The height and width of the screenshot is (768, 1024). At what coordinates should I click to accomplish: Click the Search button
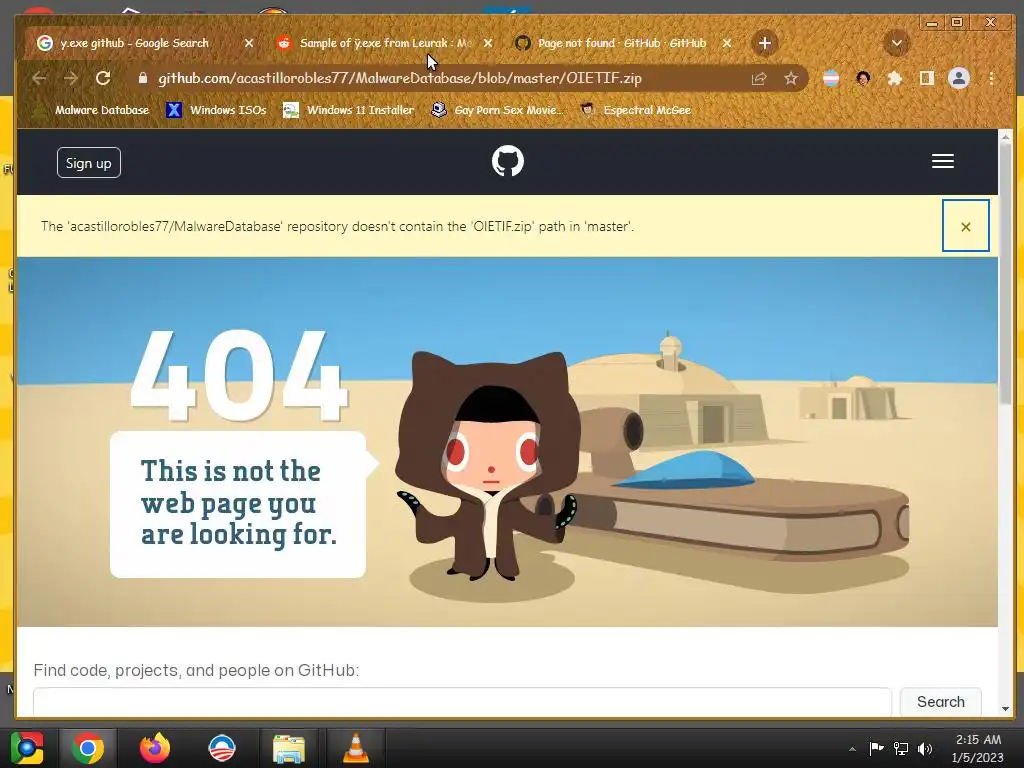(x=940, y=702)
